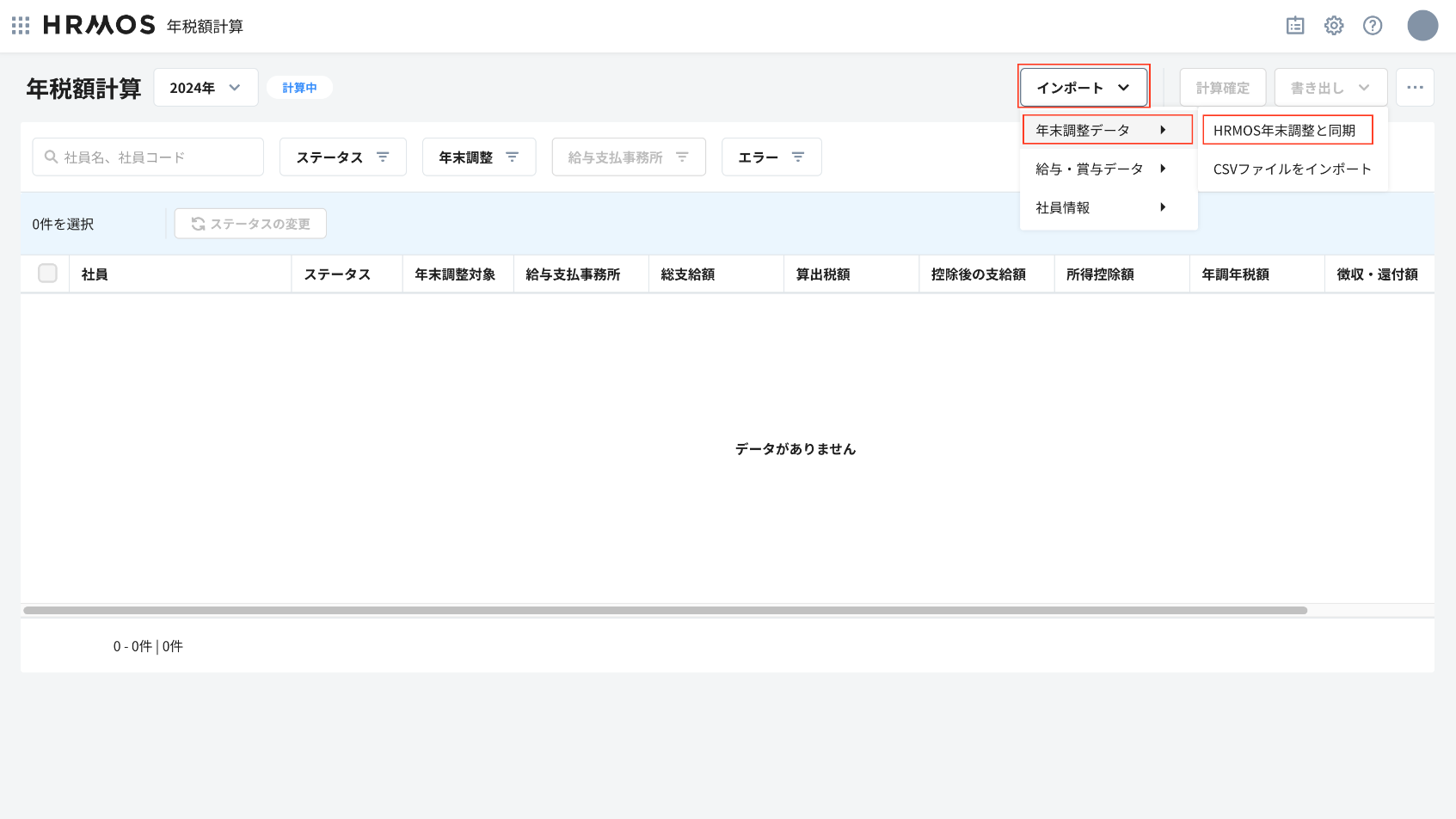Open the ステータス filter dropdown
Viewport: 1456px width, 819px height.
pos(342,157)
